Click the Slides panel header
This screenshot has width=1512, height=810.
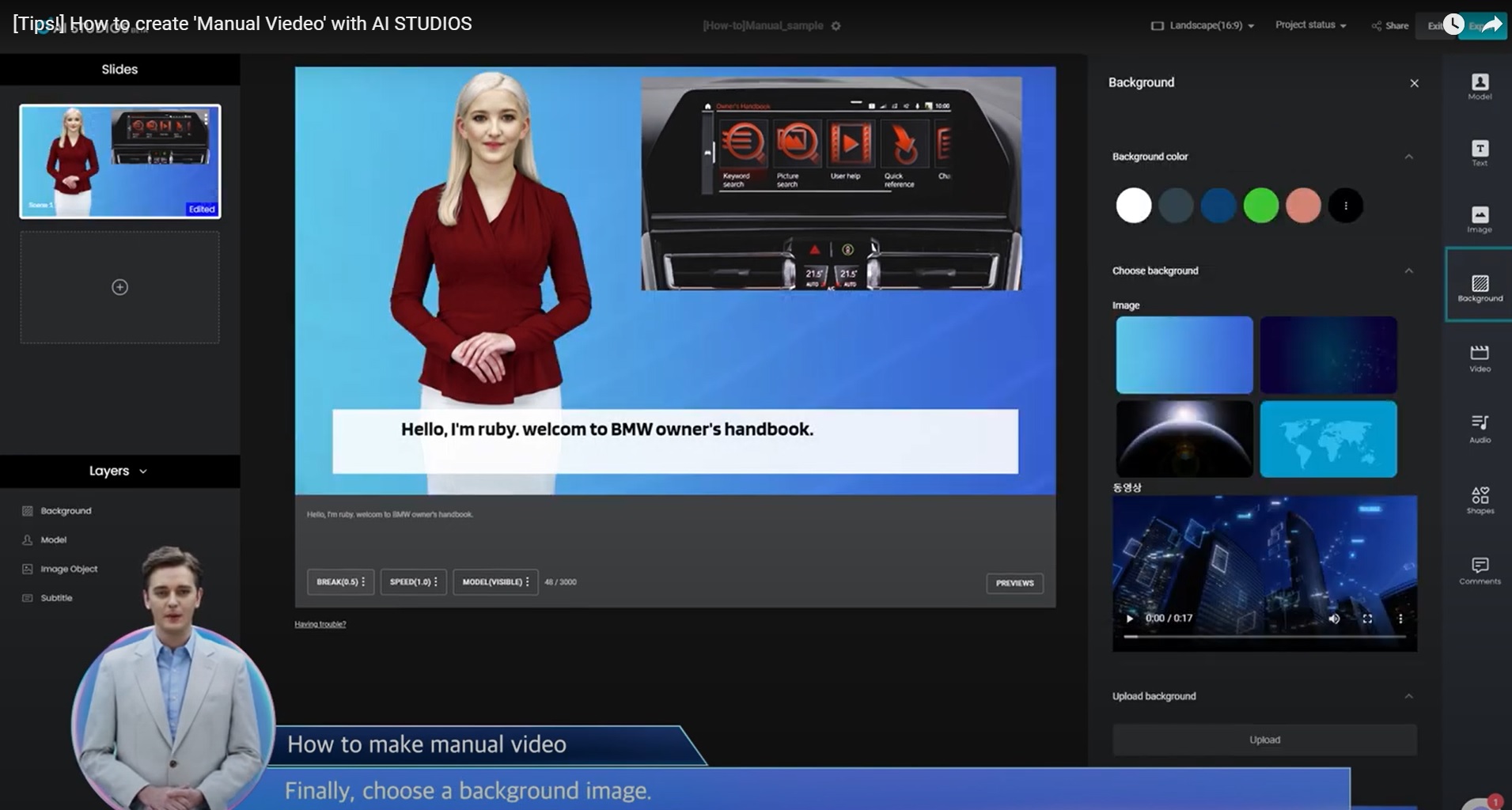tap(119, 70)
